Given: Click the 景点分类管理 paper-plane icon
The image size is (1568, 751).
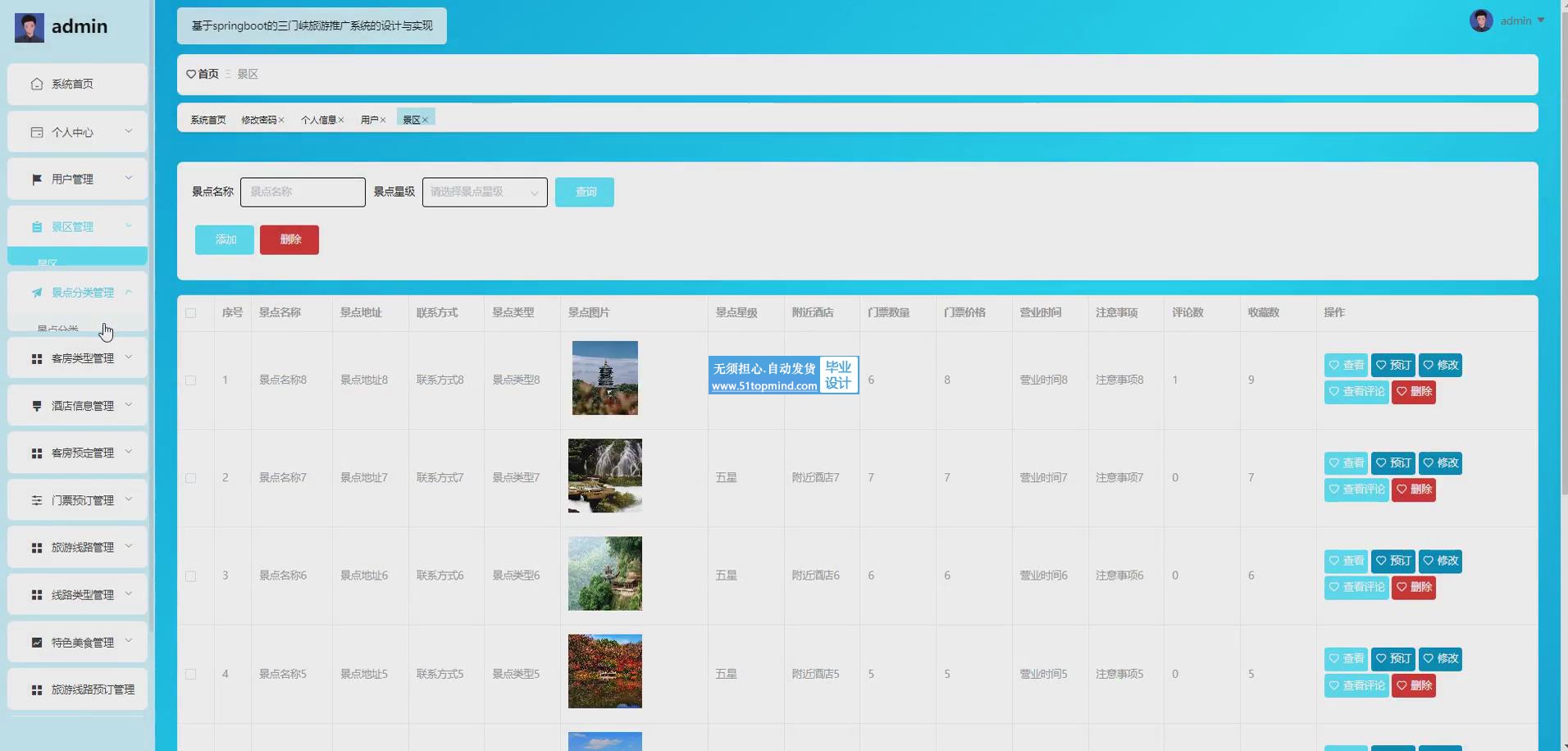Looking at the screenshot, I should click(37, 293).
